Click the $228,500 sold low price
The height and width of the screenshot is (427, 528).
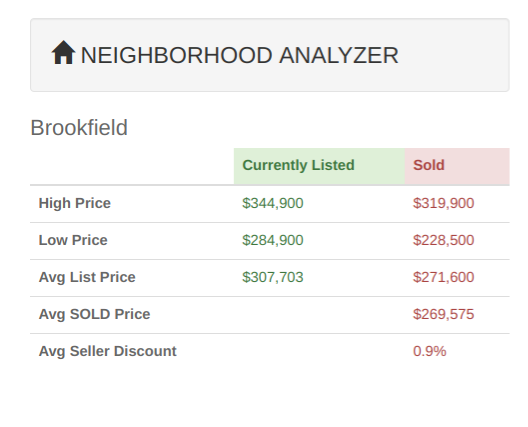click(x=443, y=240)
